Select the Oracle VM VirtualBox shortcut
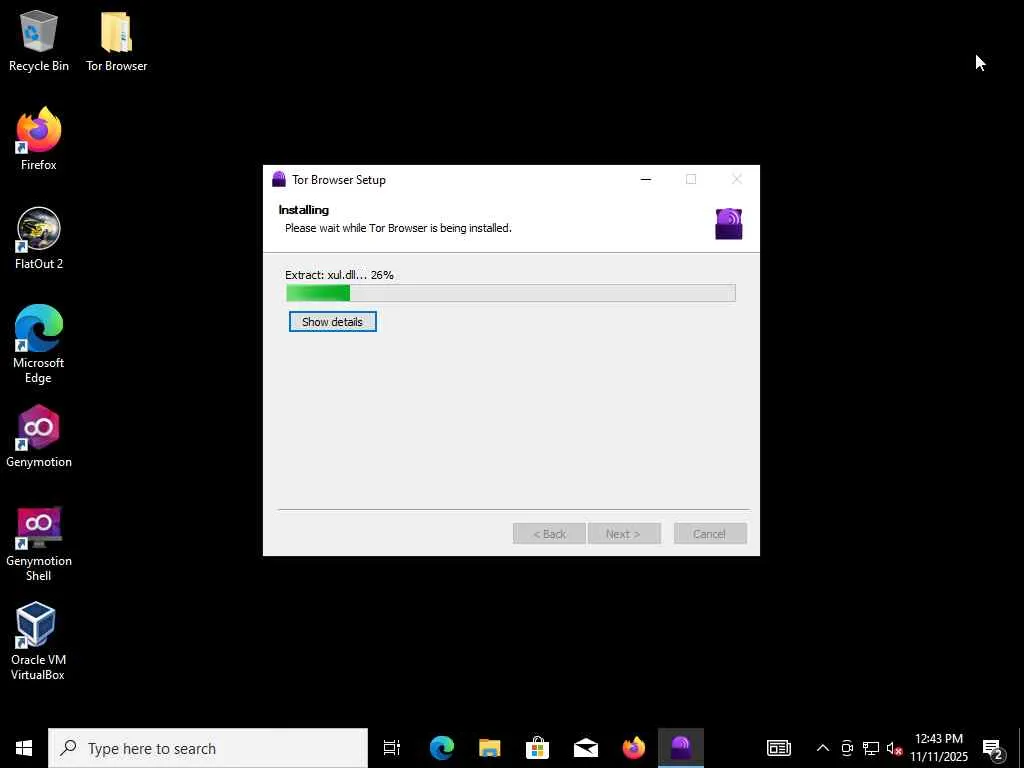This screenshot has width=1024, height=768. click(39, 642)
